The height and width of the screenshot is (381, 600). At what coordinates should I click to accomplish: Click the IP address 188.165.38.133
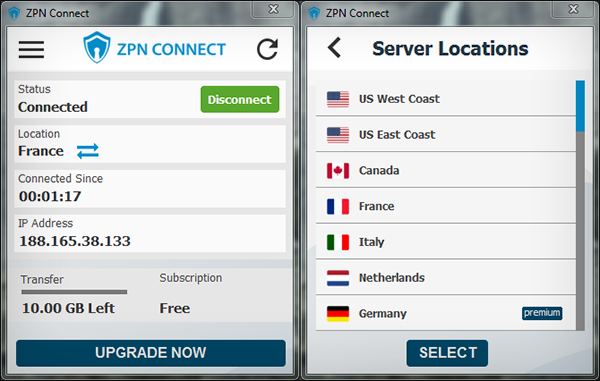(x=75, y=241)
